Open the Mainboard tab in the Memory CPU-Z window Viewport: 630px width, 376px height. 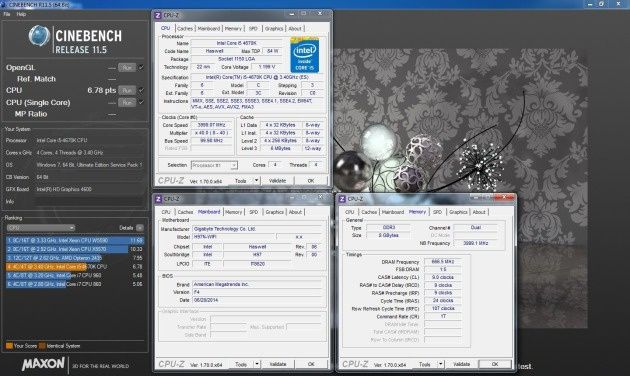pyautogui.click(x=393, y=212)
